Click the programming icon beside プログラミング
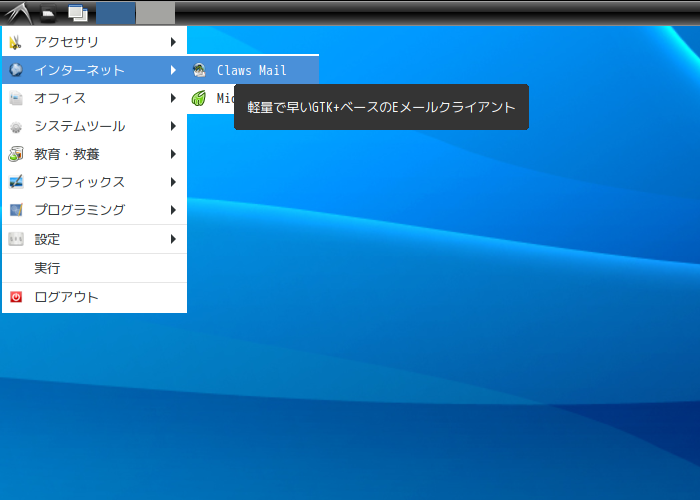700x500 pixels. (x=16, y=210)
